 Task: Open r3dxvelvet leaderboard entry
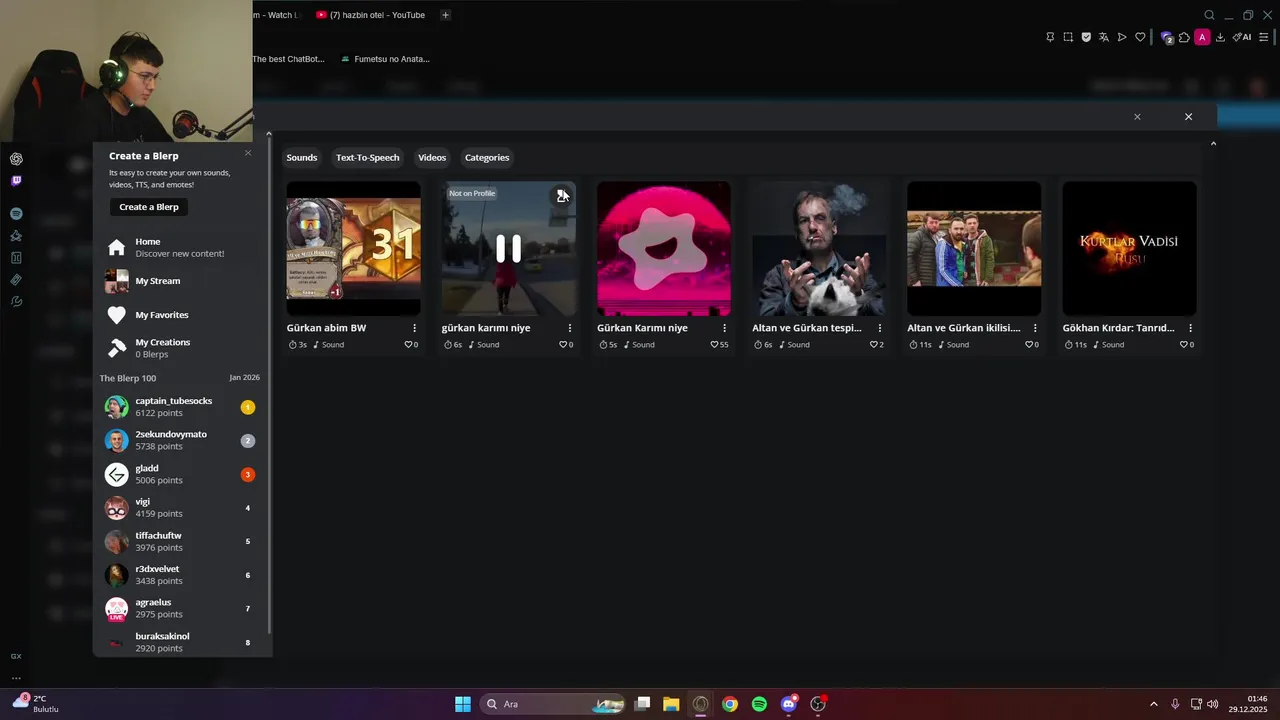(x=180, y=575)
